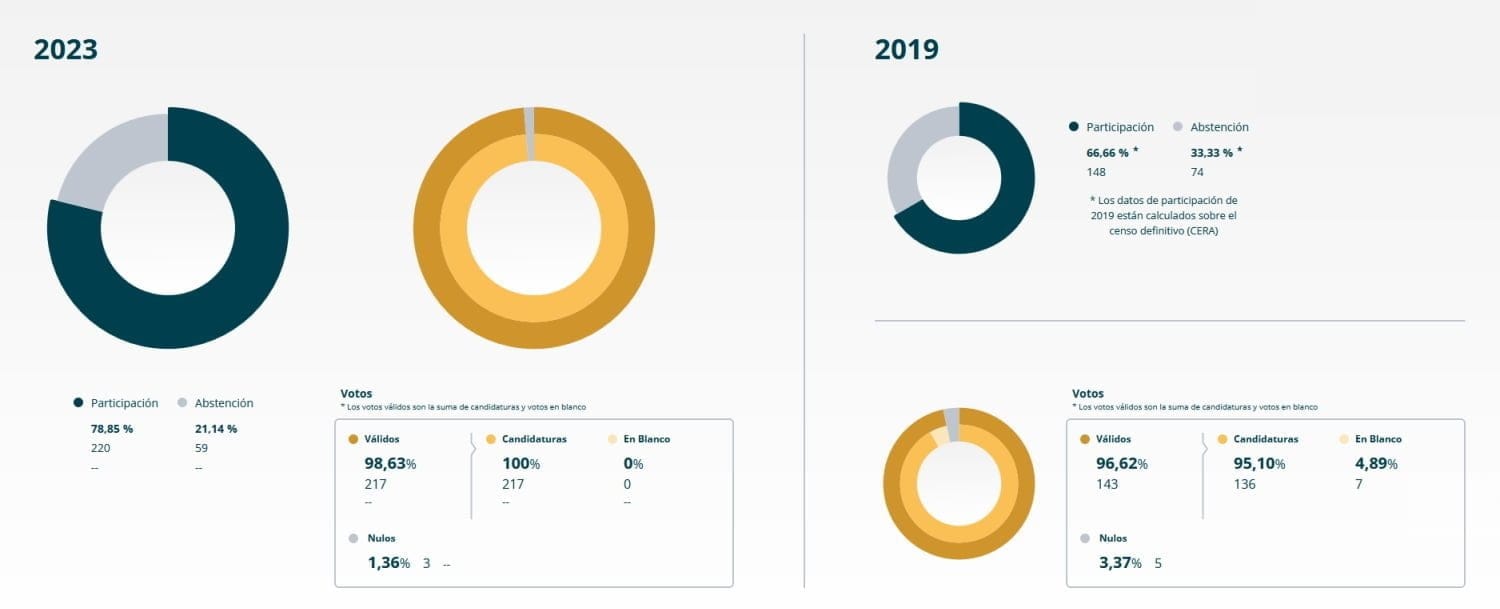The width and height of the screenshot is (1500, 609).
Task: Click the 2023 year heading
Action: [x=66, y=50]
